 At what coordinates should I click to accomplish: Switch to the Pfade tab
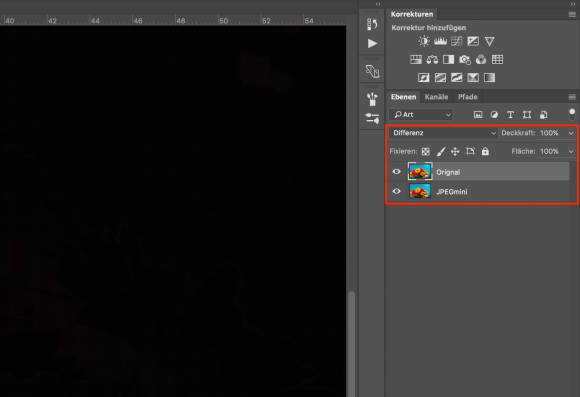pyautogui.click(x=468, y=97)
